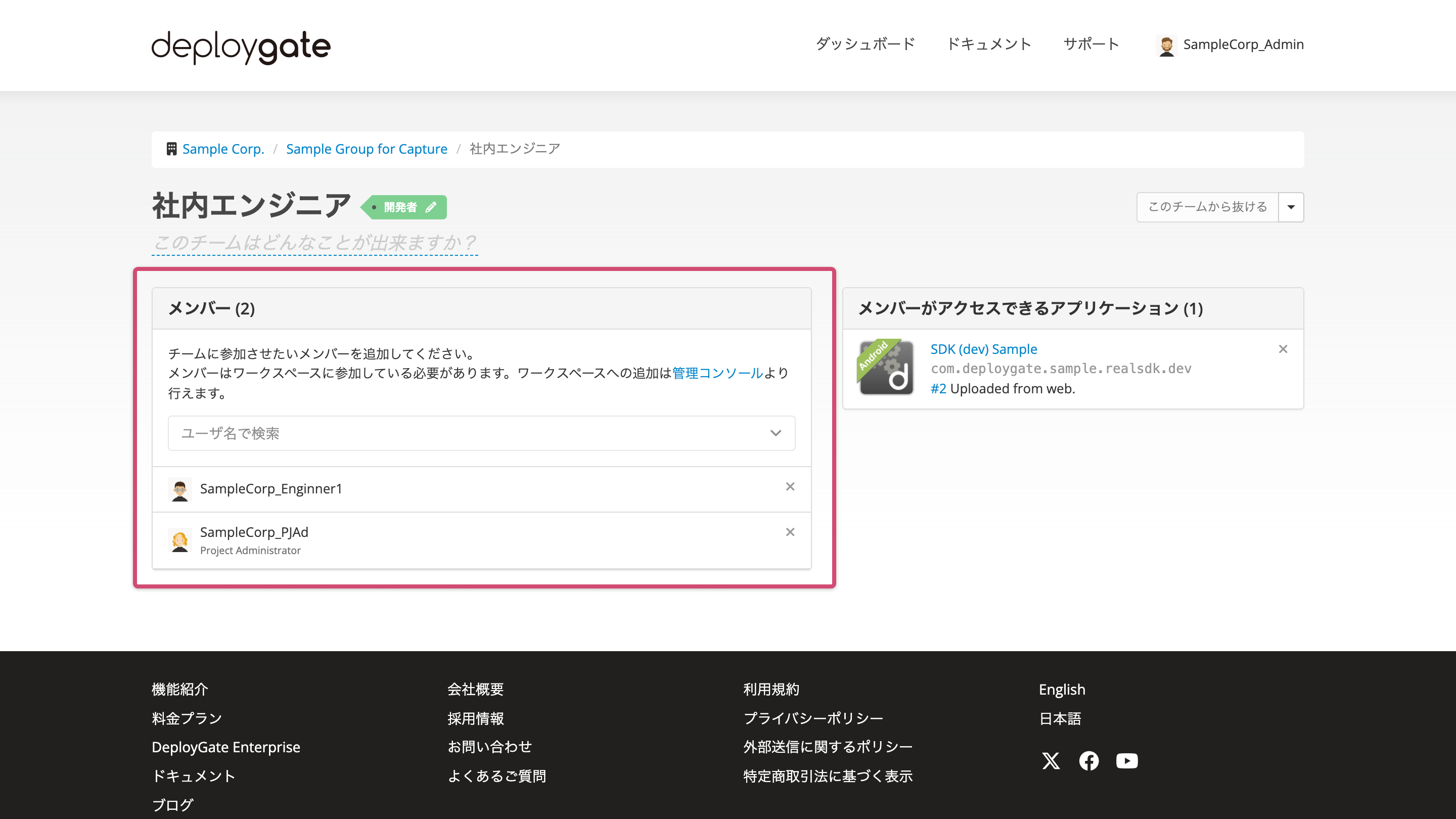Remove SampleCorp_Enginner1 with the X icon
Screen dimensions: 1456x819
[x=790, y=487]
